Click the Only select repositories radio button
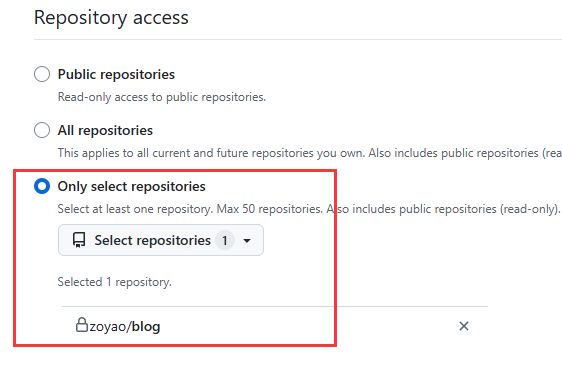This screenshot has height=365, width=562. click(42, 186)
